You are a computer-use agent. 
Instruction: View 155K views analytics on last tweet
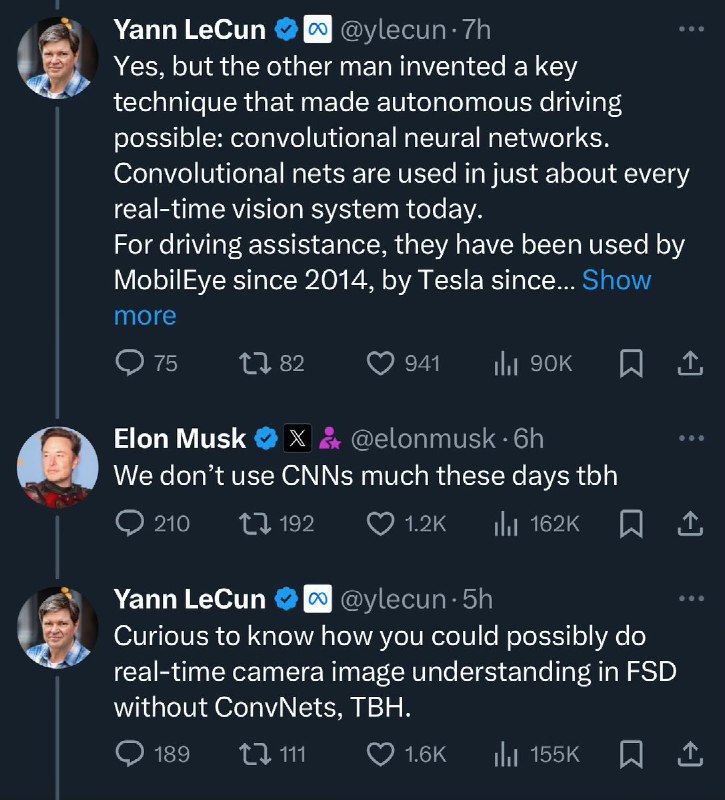tap(503, 753)
